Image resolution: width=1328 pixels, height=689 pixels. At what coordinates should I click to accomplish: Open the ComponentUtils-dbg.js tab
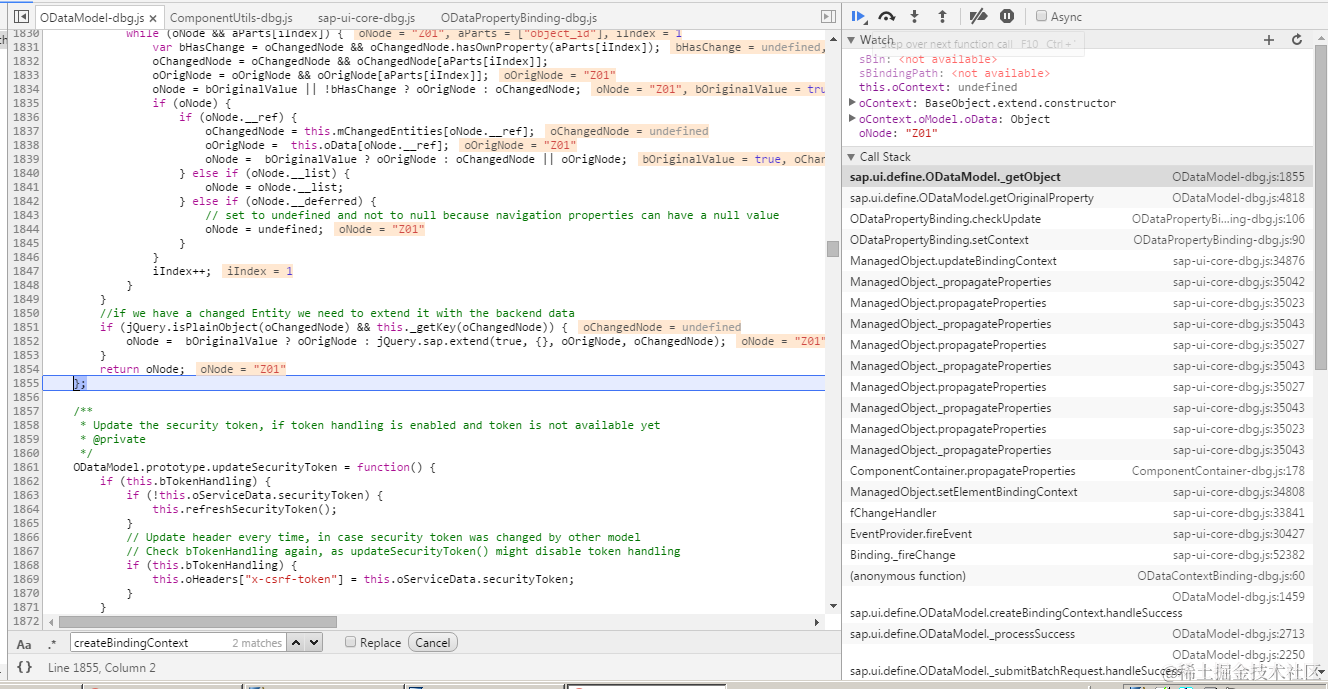coord(231,18)
